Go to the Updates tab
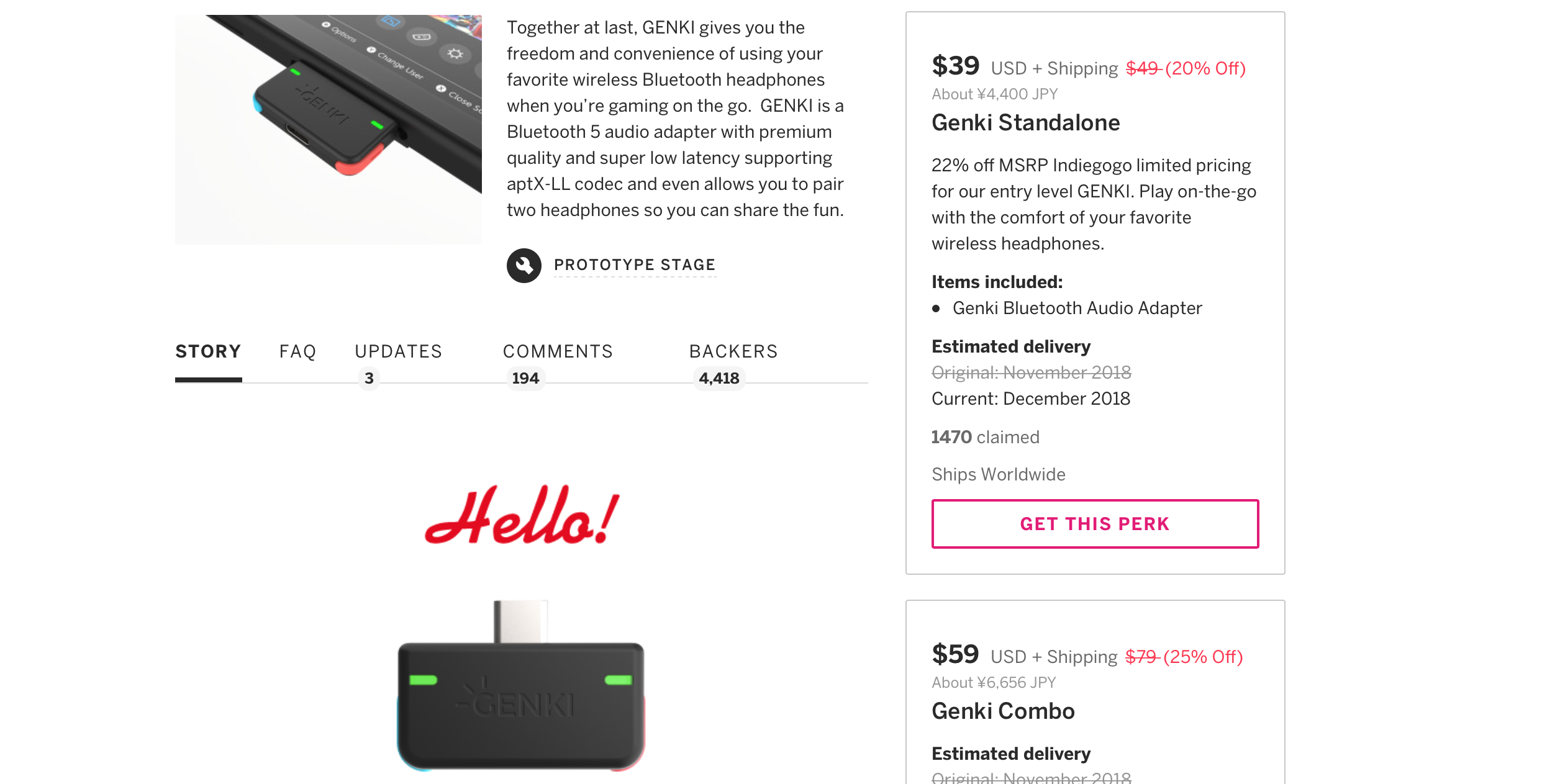 [x=398, y=352]
